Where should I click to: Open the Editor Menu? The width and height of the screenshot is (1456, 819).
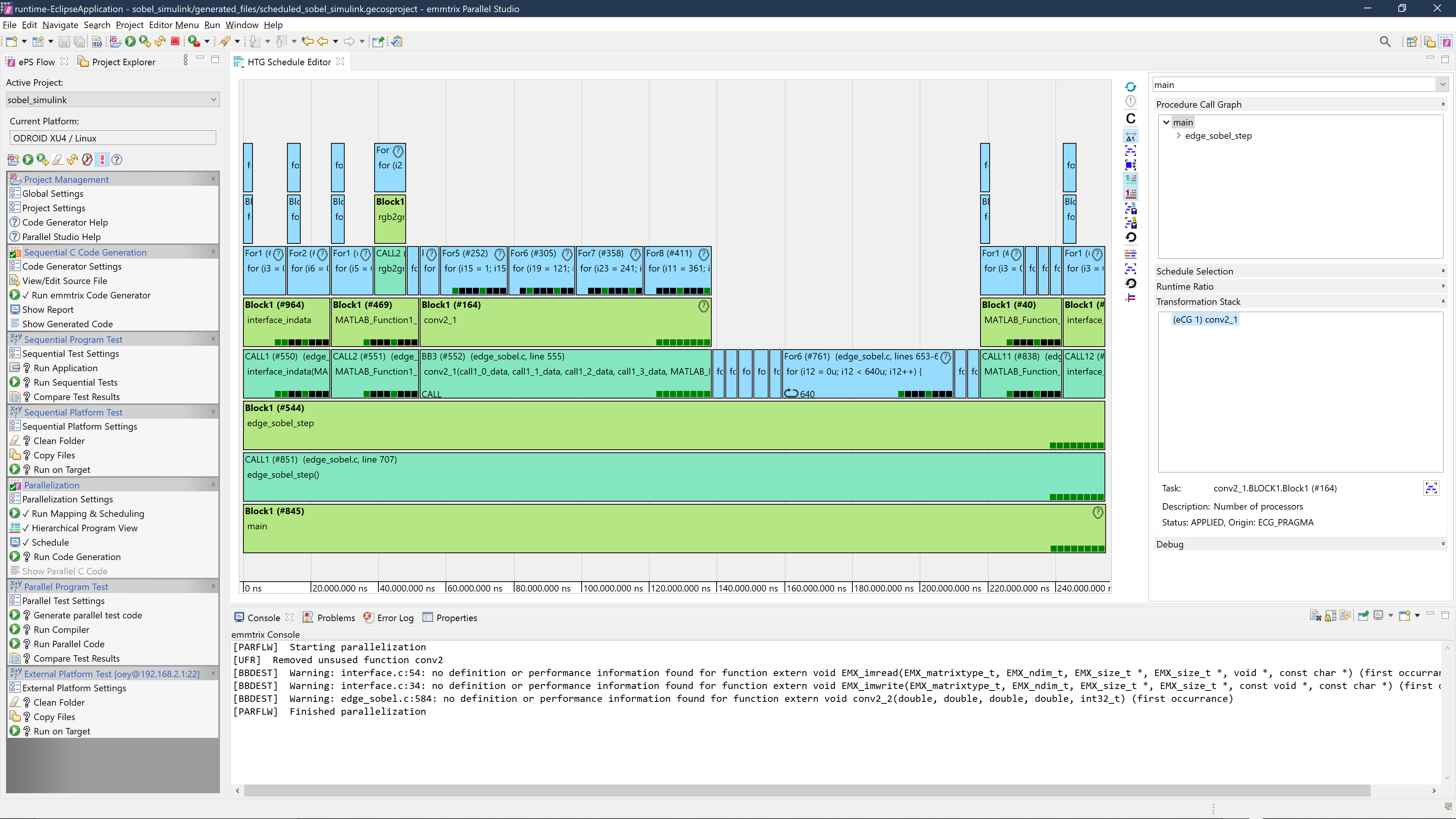[174, 25]
